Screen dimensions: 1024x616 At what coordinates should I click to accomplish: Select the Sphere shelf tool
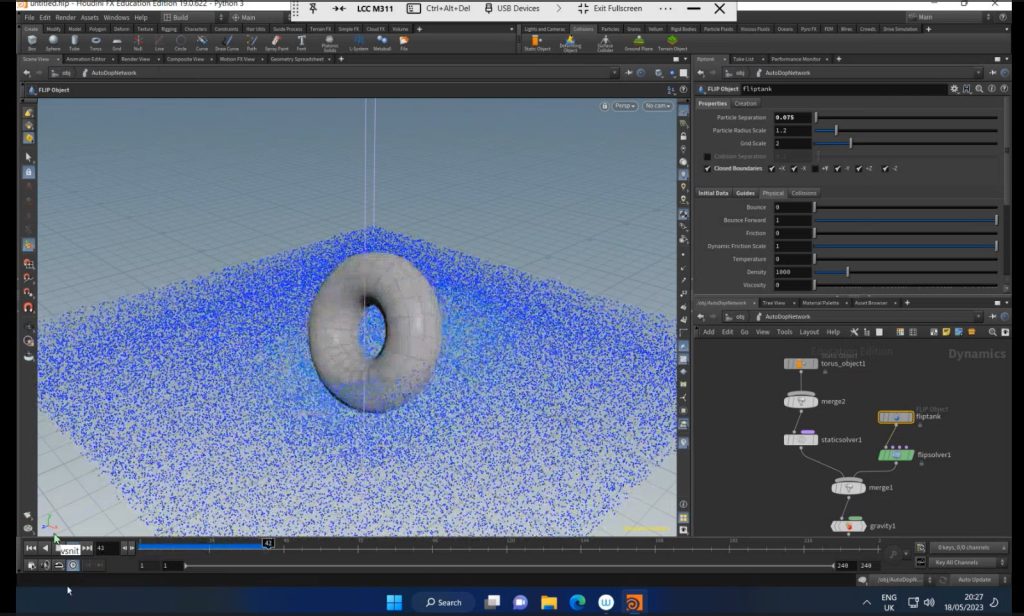point(53,43)
